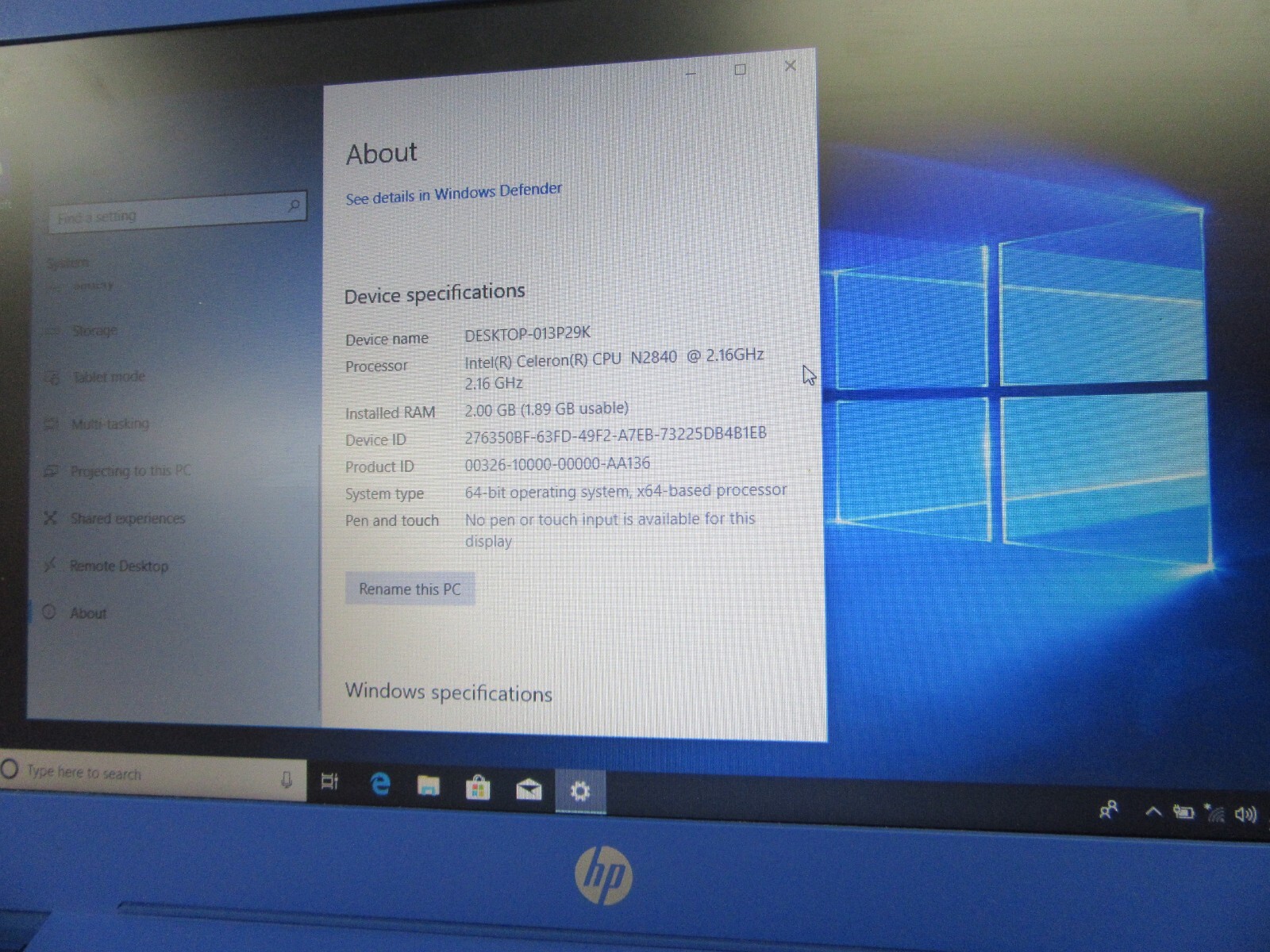Click the Tablet mode sidebar icon

[x=52, y=378]
